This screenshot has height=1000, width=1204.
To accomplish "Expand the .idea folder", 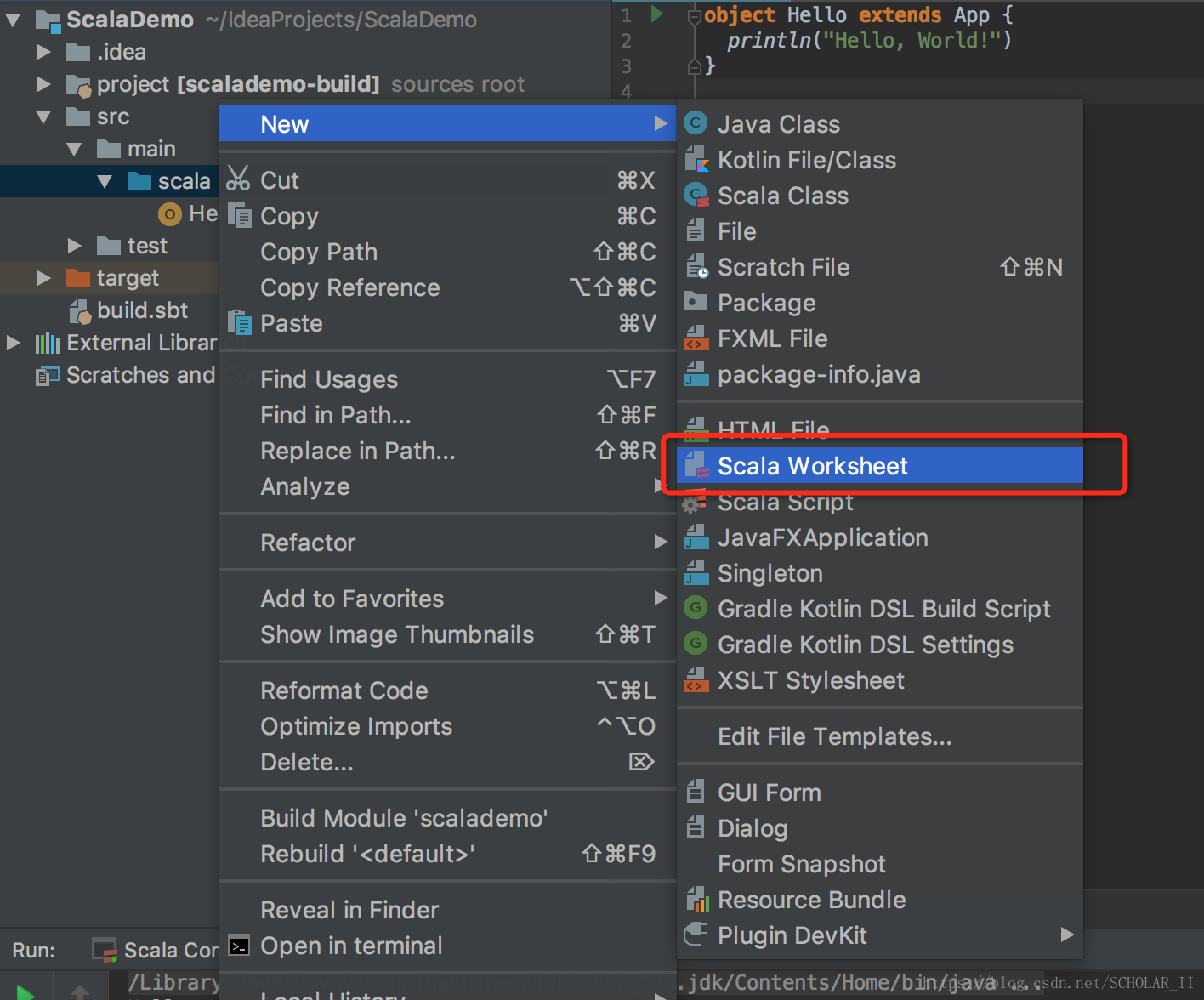I will point(43,52).
